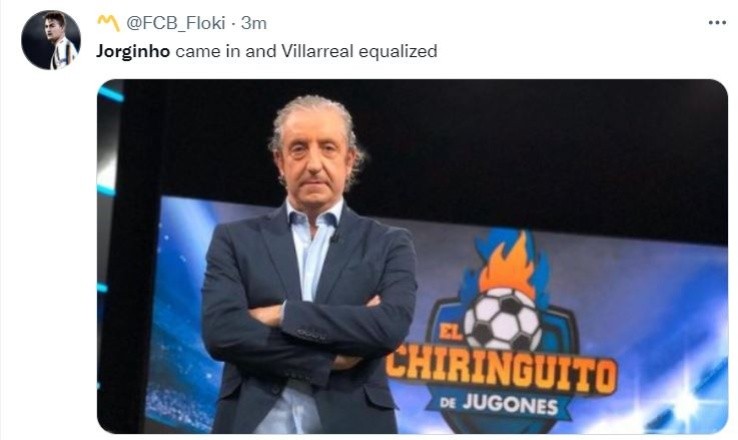This screenshot has height=440, width=738.
Task: Open the attached photo at the man's face
Action: tap(315, 151)
